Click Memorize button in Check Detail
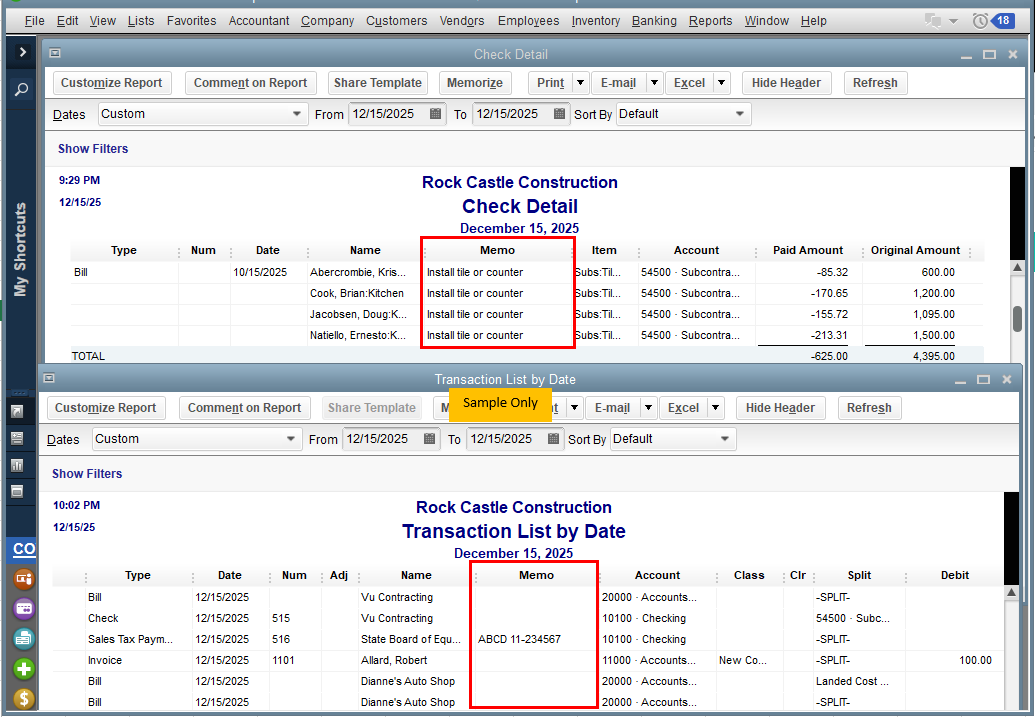 [x=475, y=83]
